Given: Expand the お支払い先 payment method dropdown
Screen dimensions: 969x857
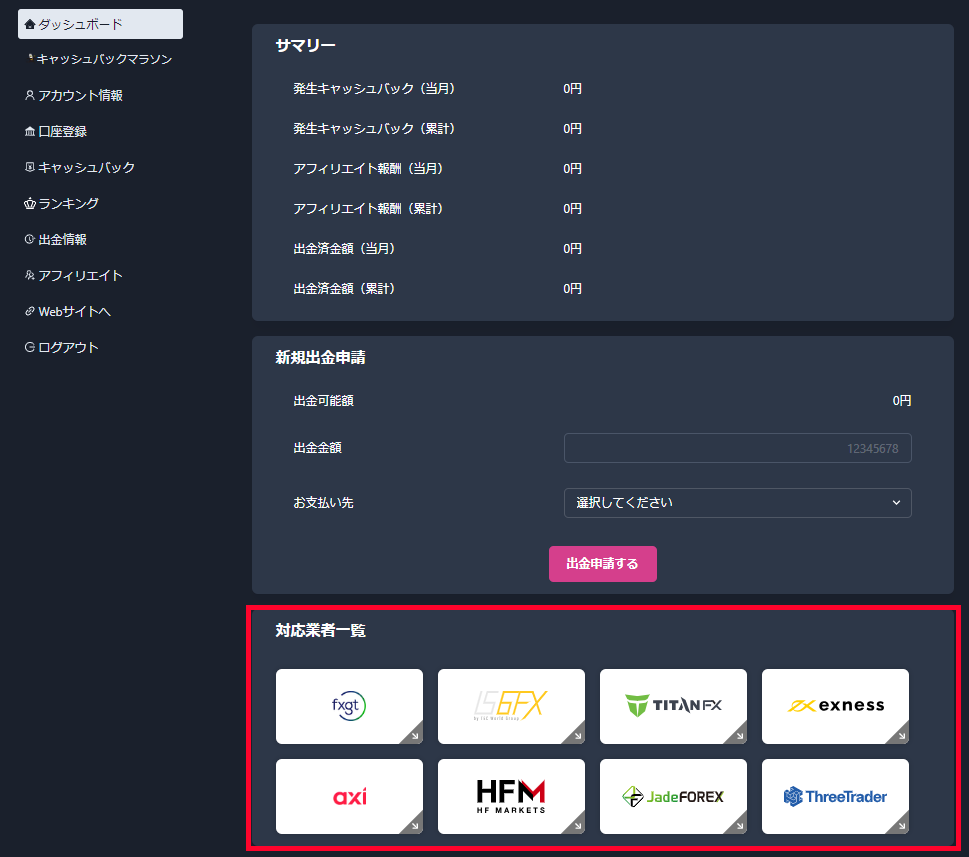Looking at the screenshot, I should point(737,503).
